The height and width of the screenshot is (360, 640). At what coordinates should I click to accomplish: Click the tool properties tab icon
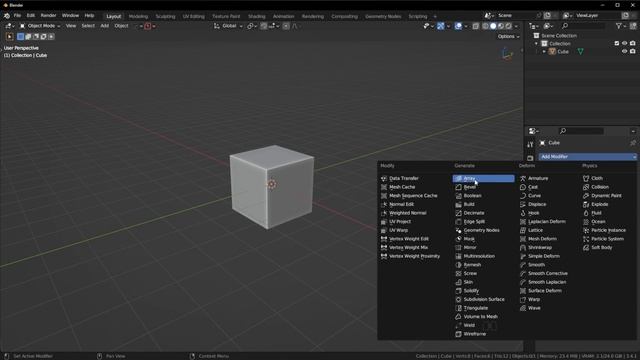[x=530, y=144]
